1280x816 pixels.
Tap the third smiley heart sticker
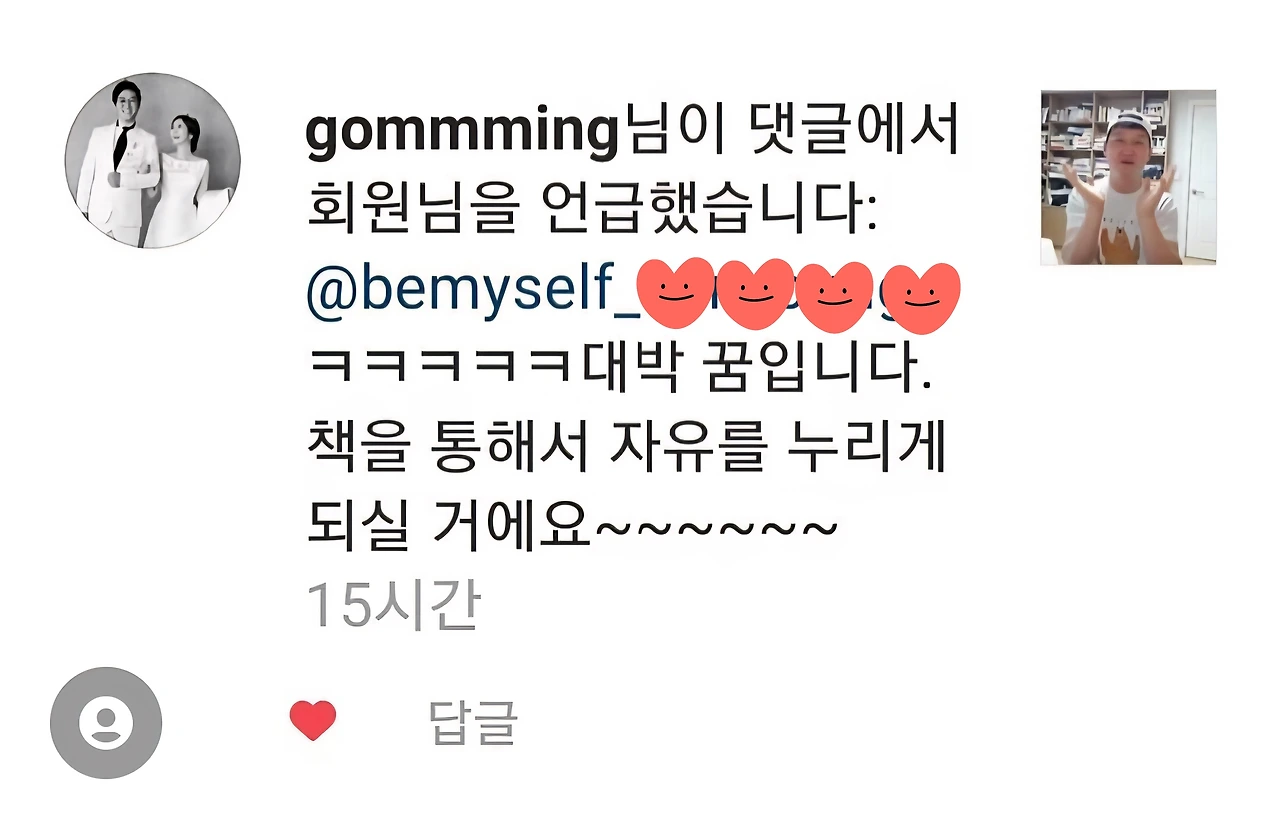coord(836,298)
